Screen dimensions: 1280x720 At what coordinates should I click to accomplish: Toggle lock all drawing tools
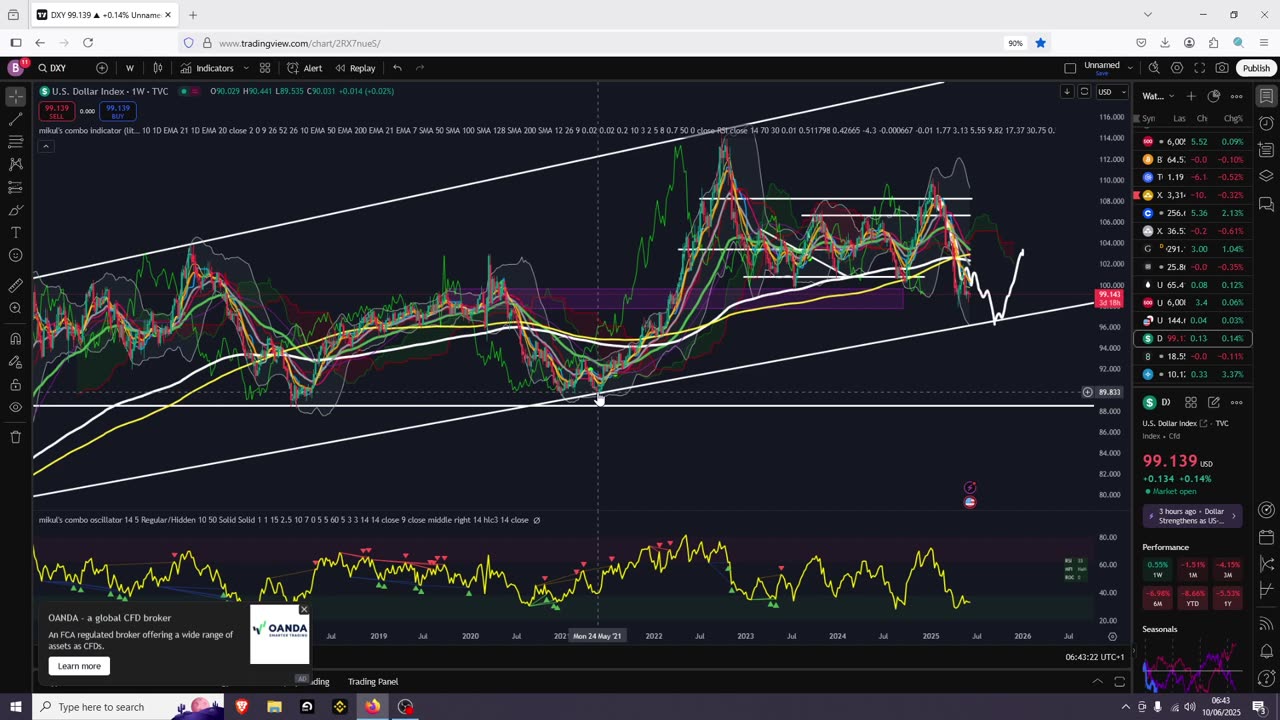click(15, 385)
